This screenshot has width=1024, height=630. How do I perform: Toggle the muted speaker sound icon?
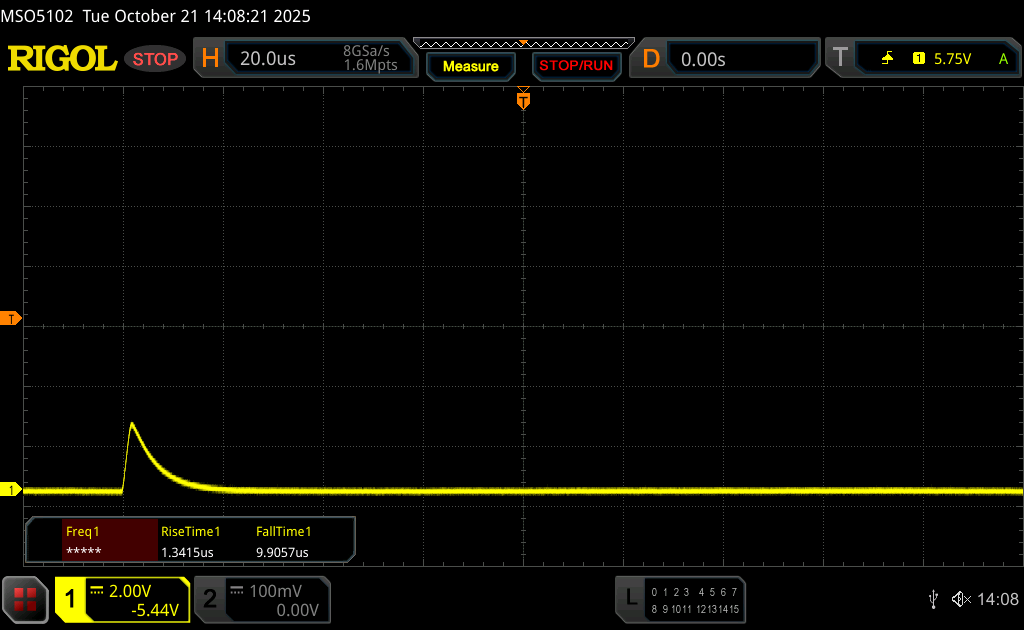[960, 599]
